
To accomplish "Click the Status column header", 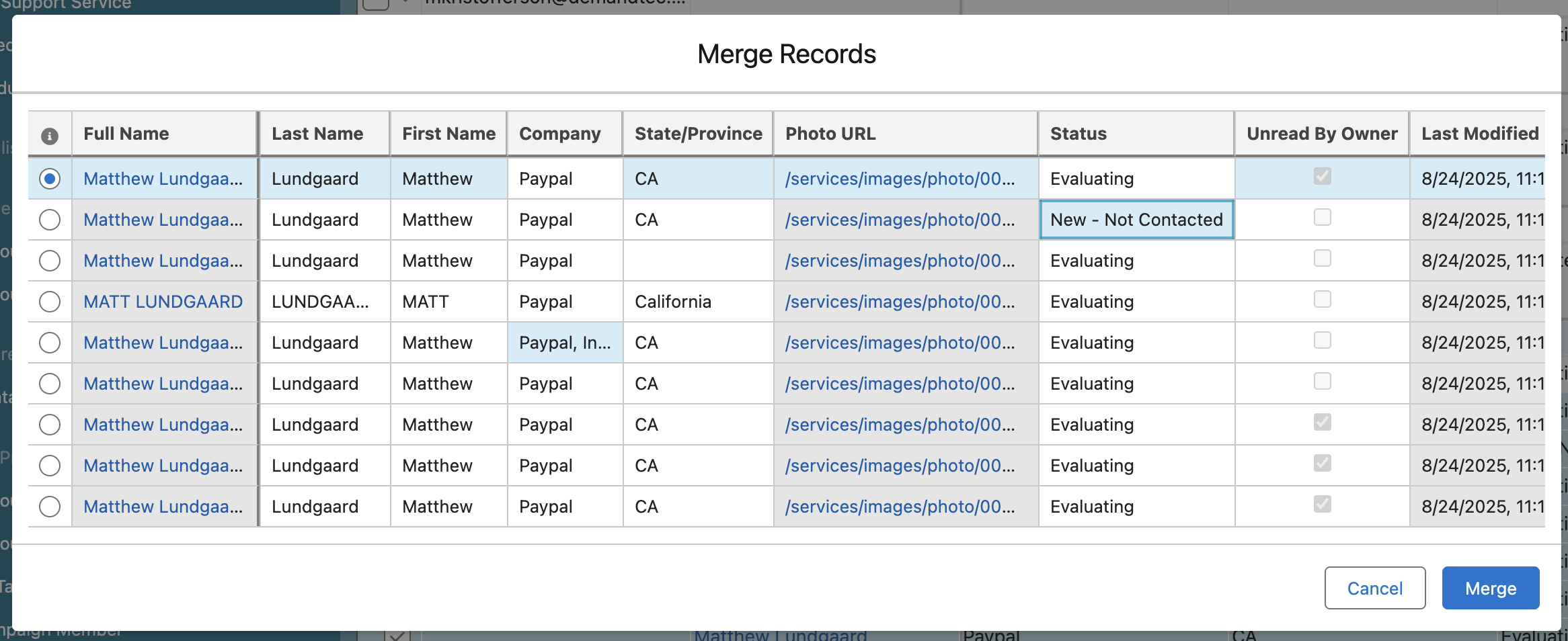I will pos(1079,134).
